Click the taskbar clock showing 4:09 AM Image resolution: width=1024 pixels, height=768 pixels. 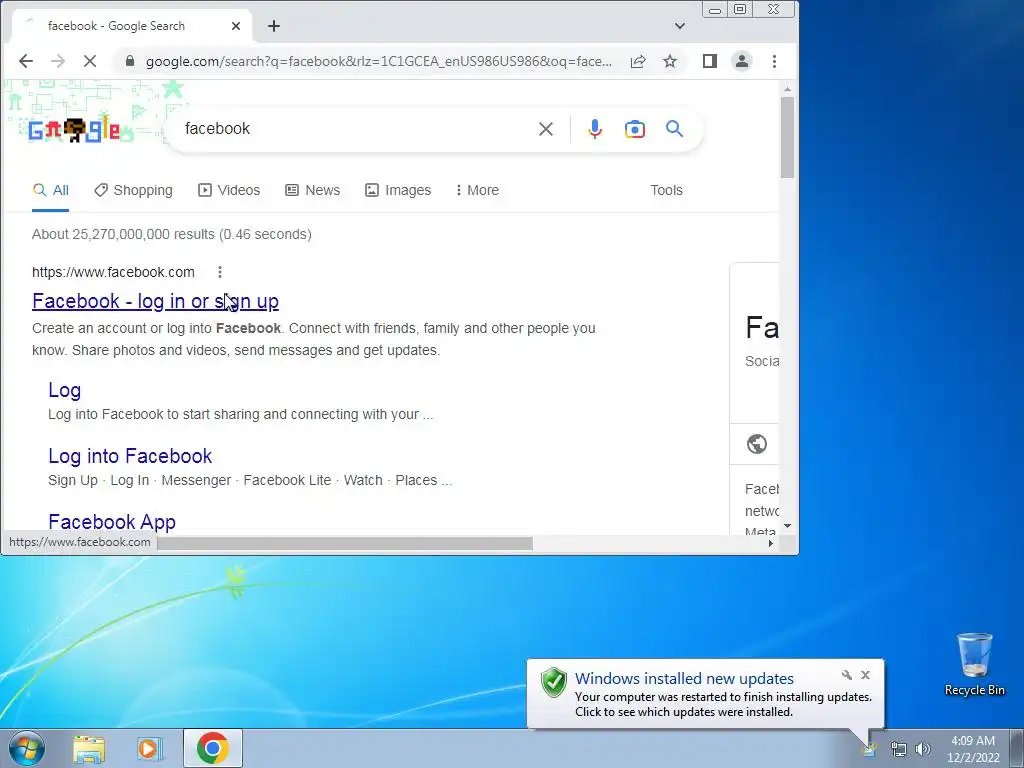[x=973, y=749]
